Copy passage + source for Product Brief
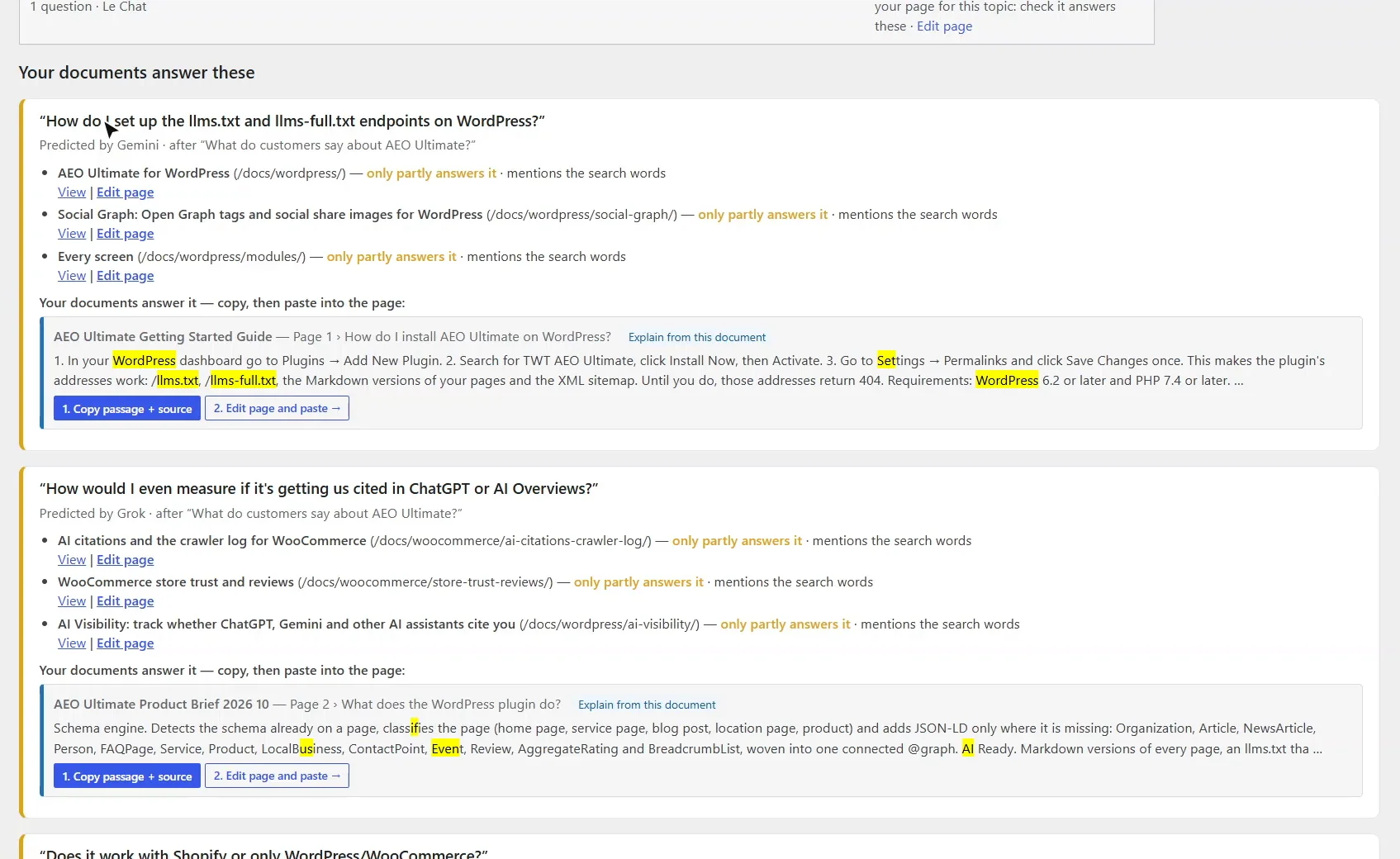The width and height of the screenshot is (1400, 859). click(x=127, y=776)
